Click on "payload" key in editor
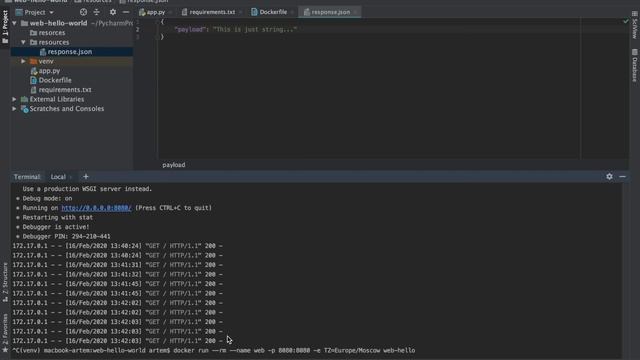This screenshot has height=360, width=640. click(189, 29)
